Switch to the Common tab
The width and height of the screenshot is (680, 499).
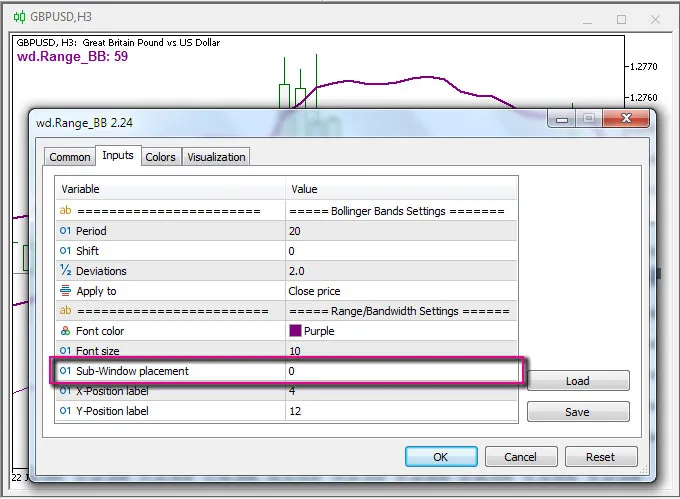click(x=70, y=157)
